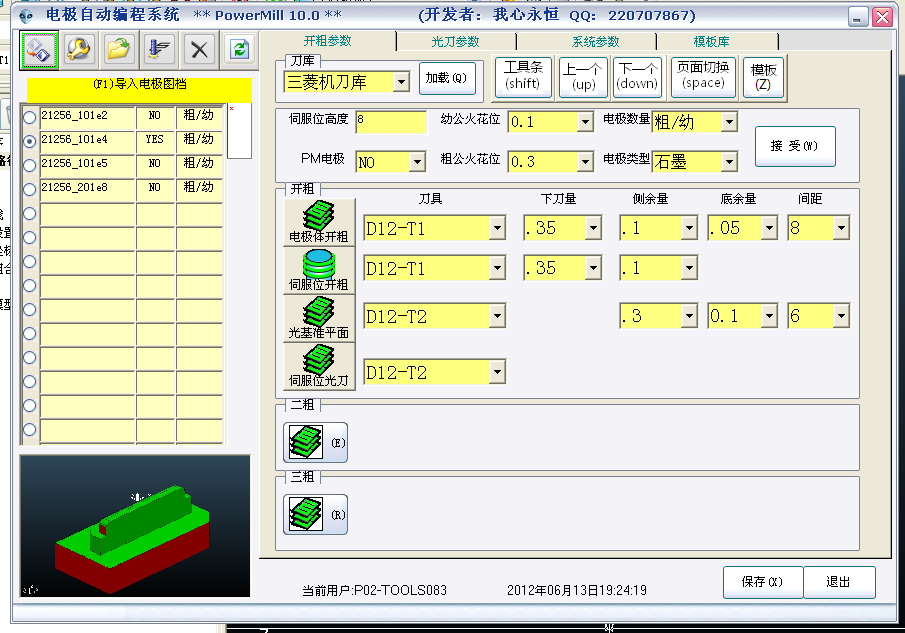Image resolution: width=905 pixels, height=633 pixels.
Task: Click the green refresh toolbar icon
Action: point(240,50)
